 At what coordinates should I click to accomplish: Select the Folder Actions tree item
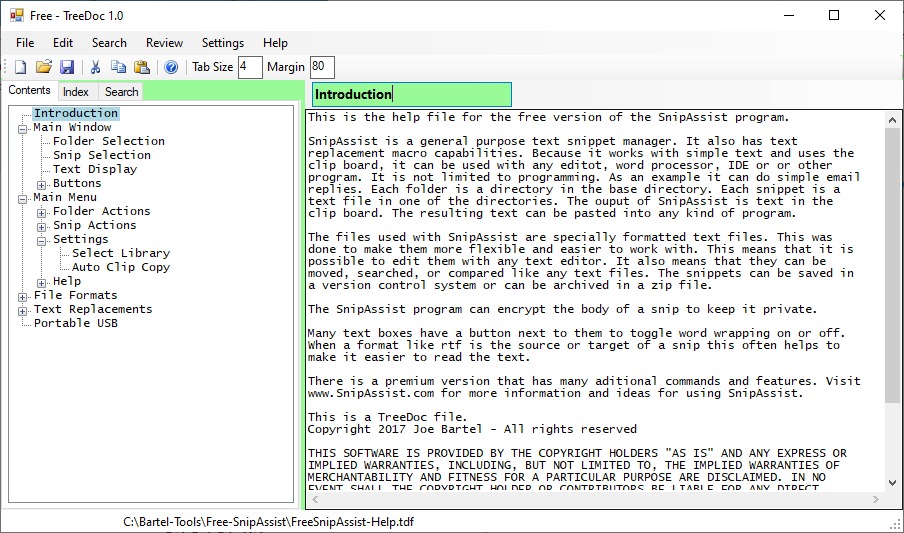point(101,211)
